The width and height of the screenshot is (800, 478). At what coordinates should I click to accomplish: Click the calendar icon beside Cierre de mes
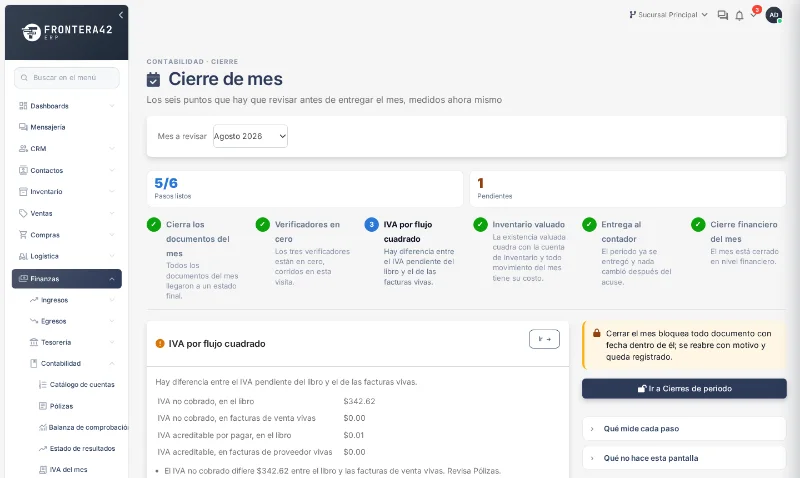tap(154, 80)
